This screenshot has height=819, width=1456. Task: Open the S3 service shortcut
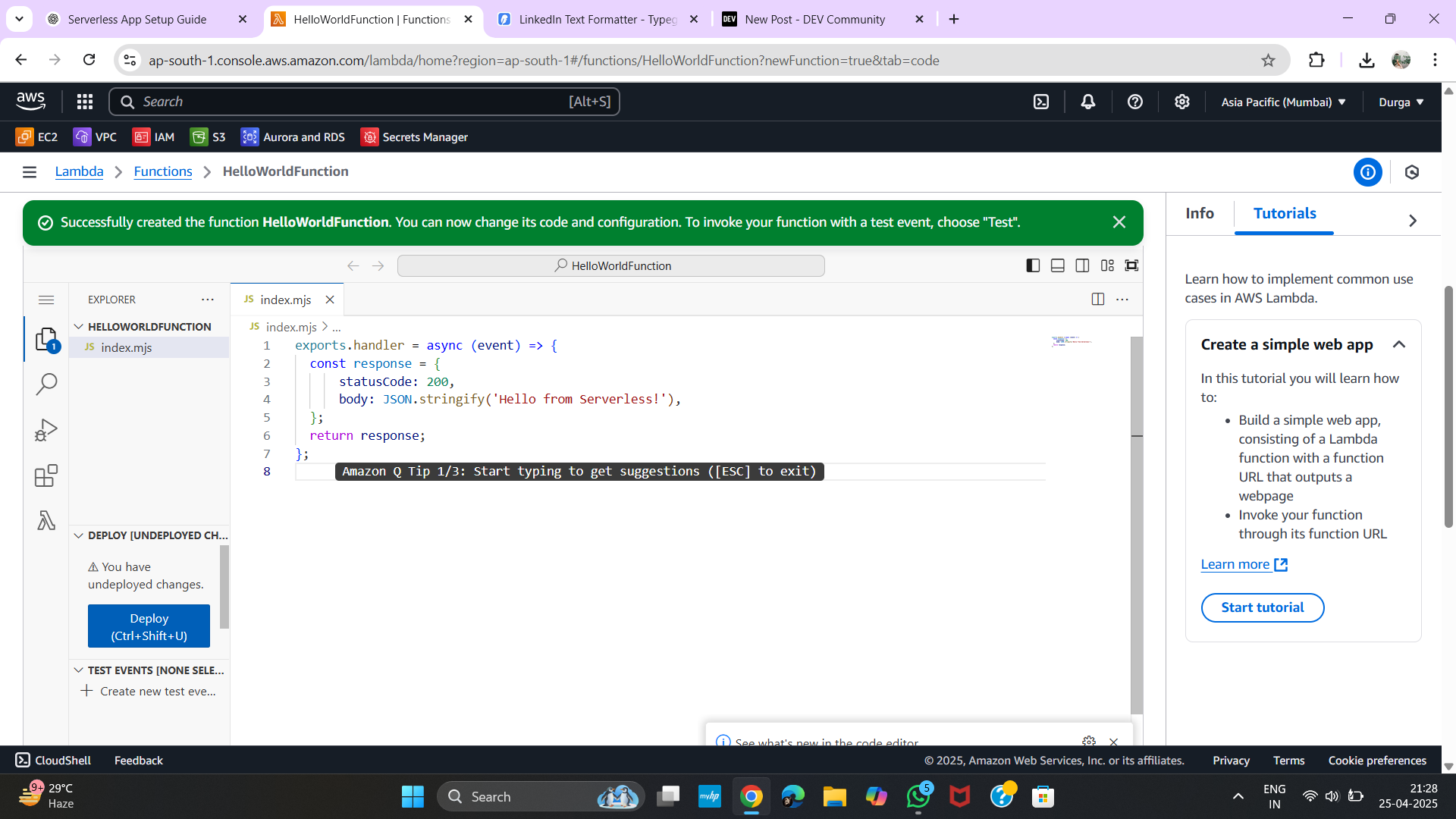point(208,137)
